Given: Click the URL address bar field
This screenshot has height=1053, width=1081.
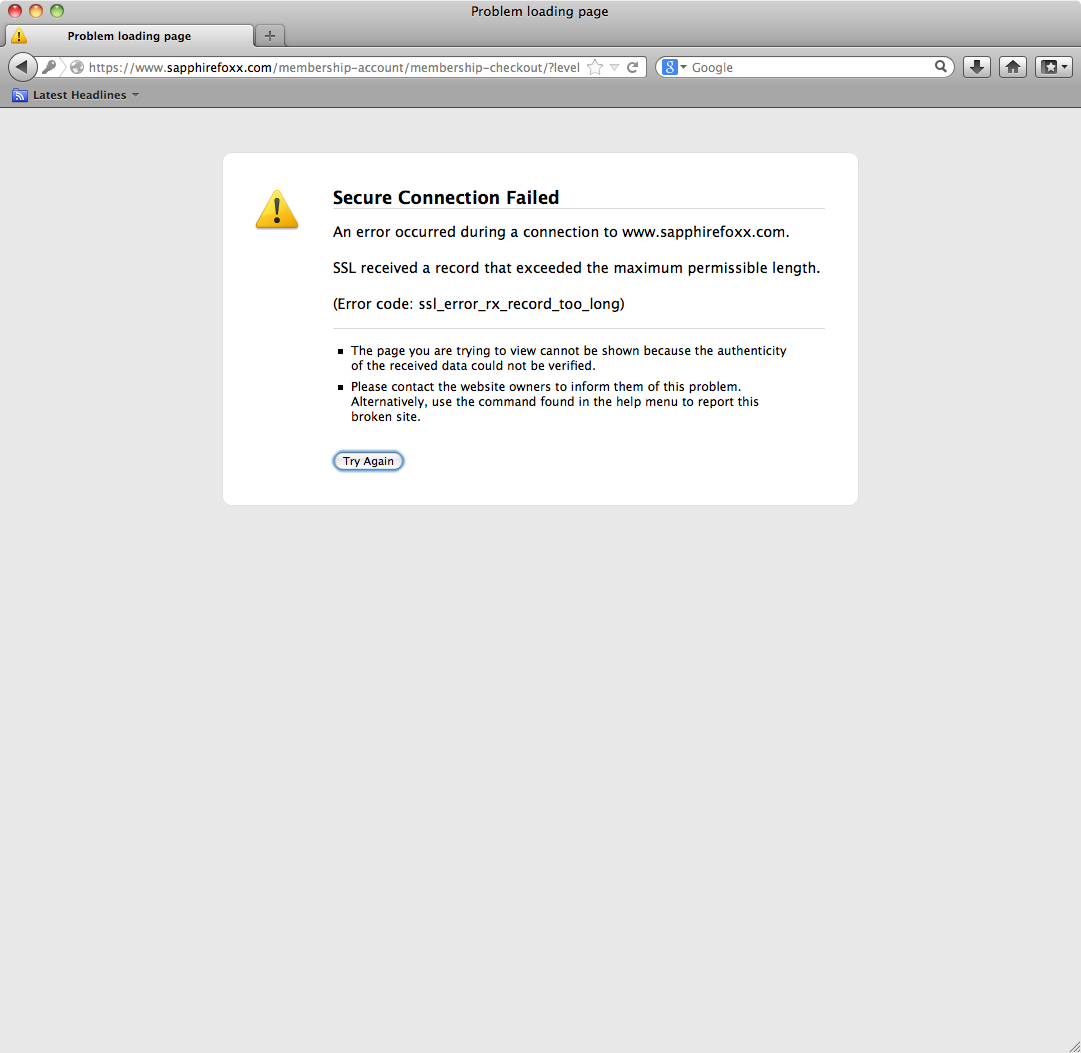Looking at the screenshot, I should click(x=330, y=68).
